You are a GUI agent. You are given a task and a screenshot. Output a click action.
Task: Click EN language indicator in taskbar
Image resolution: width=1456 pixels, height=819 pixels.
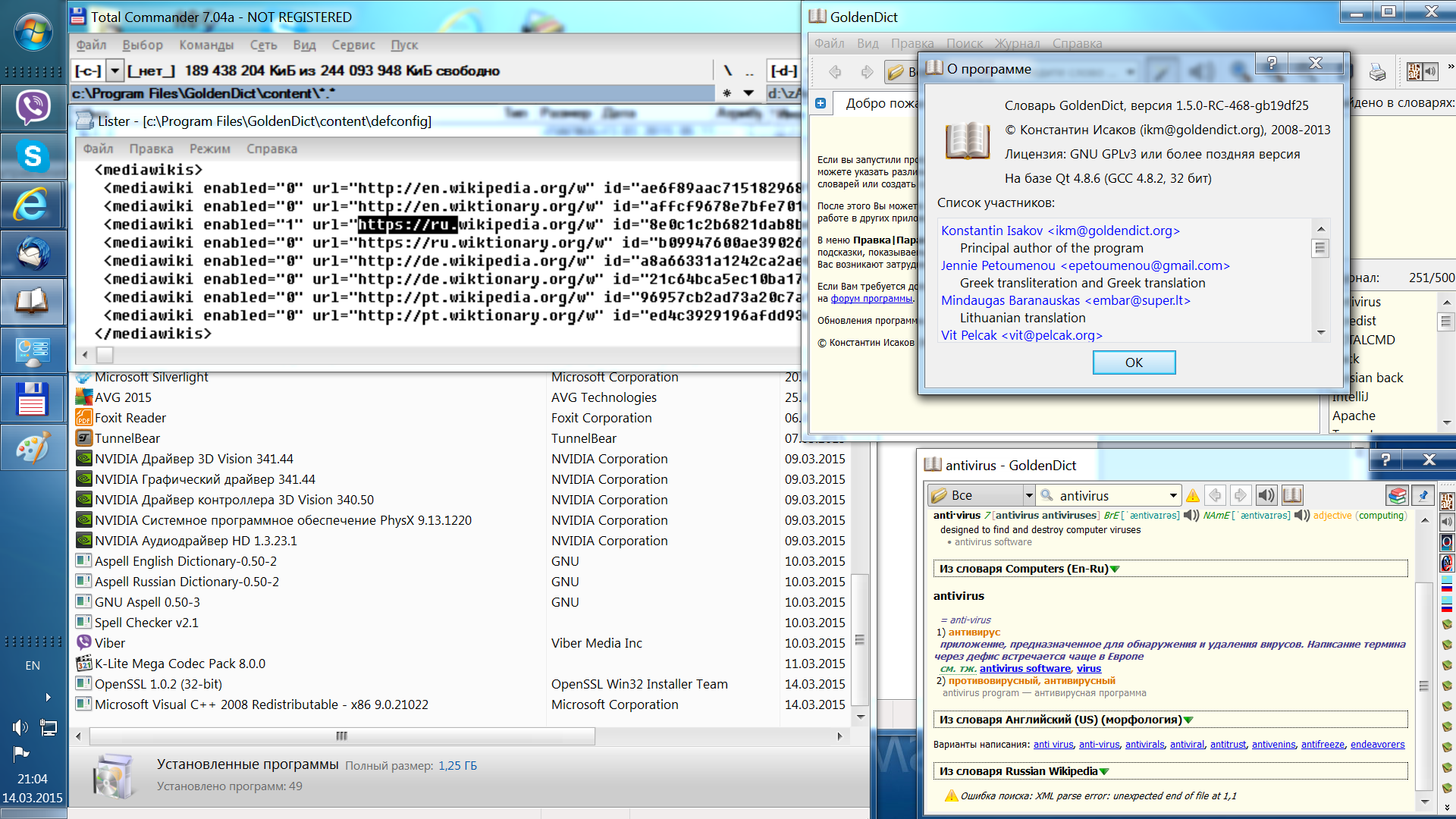(33, 666)
